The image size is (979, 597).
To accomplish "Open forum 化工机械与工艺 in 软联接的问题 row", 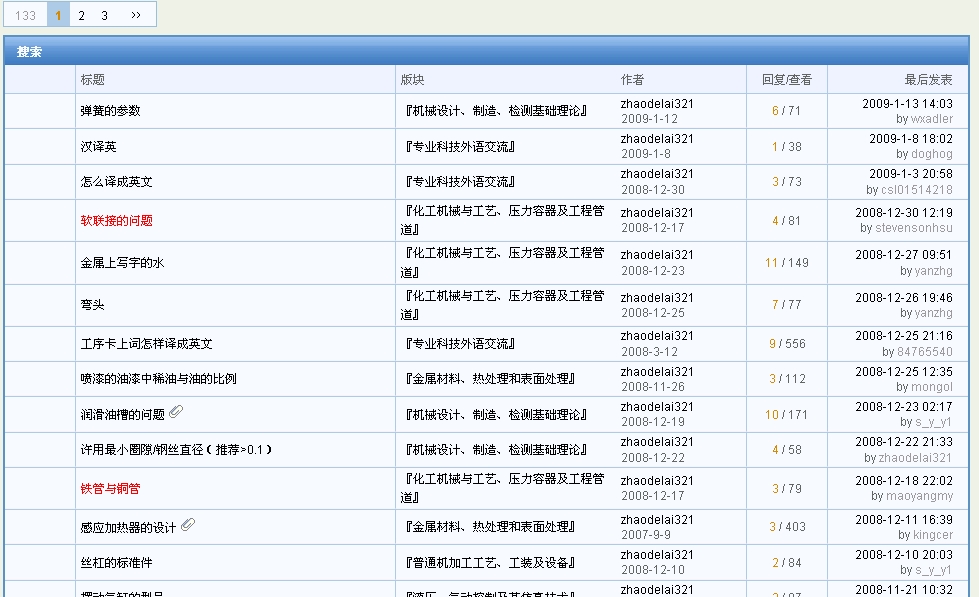I will [503, 220].
